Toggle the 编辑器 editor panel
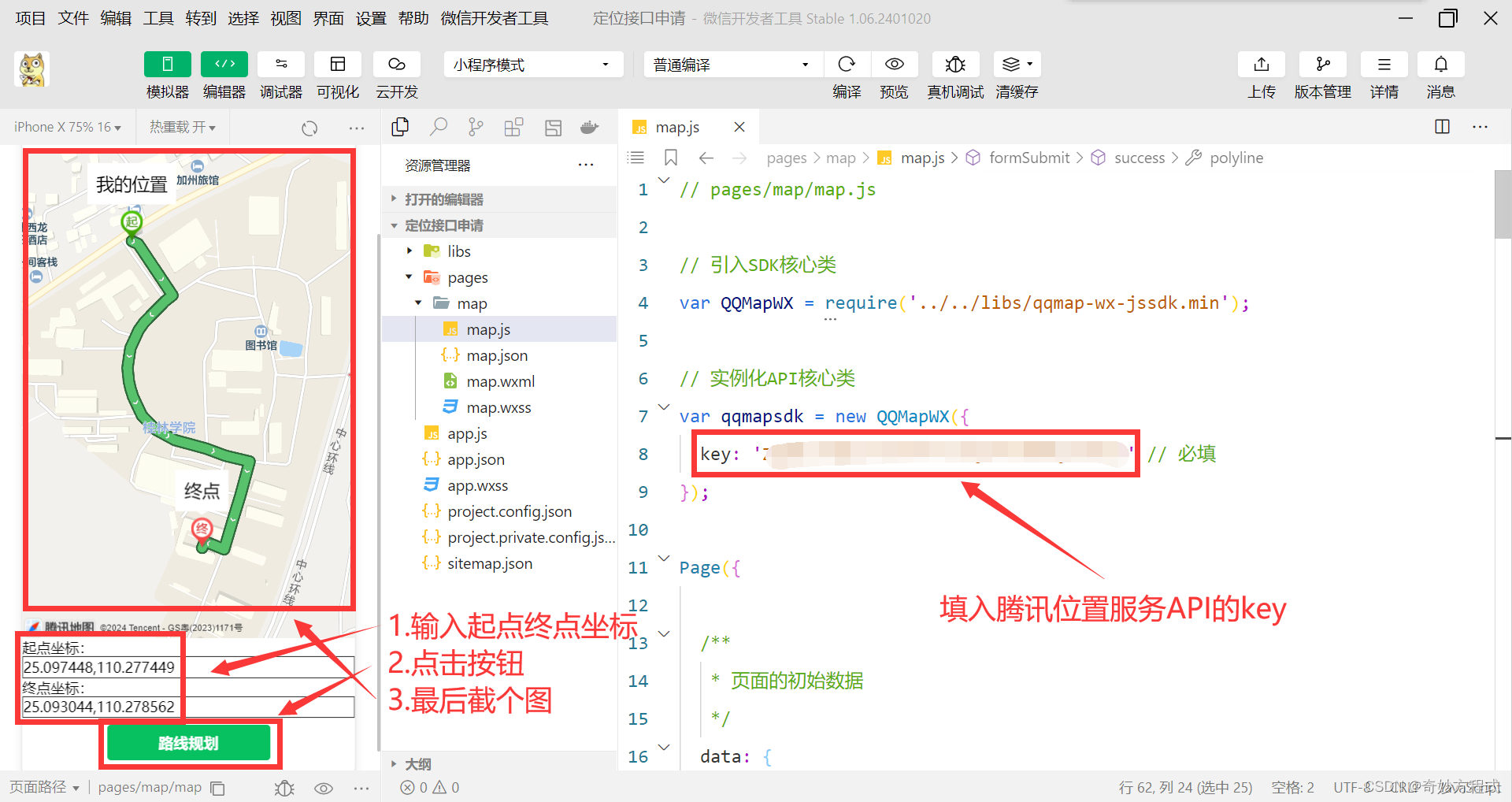This screenshot has width=1512, height=802. coord(224,65)
